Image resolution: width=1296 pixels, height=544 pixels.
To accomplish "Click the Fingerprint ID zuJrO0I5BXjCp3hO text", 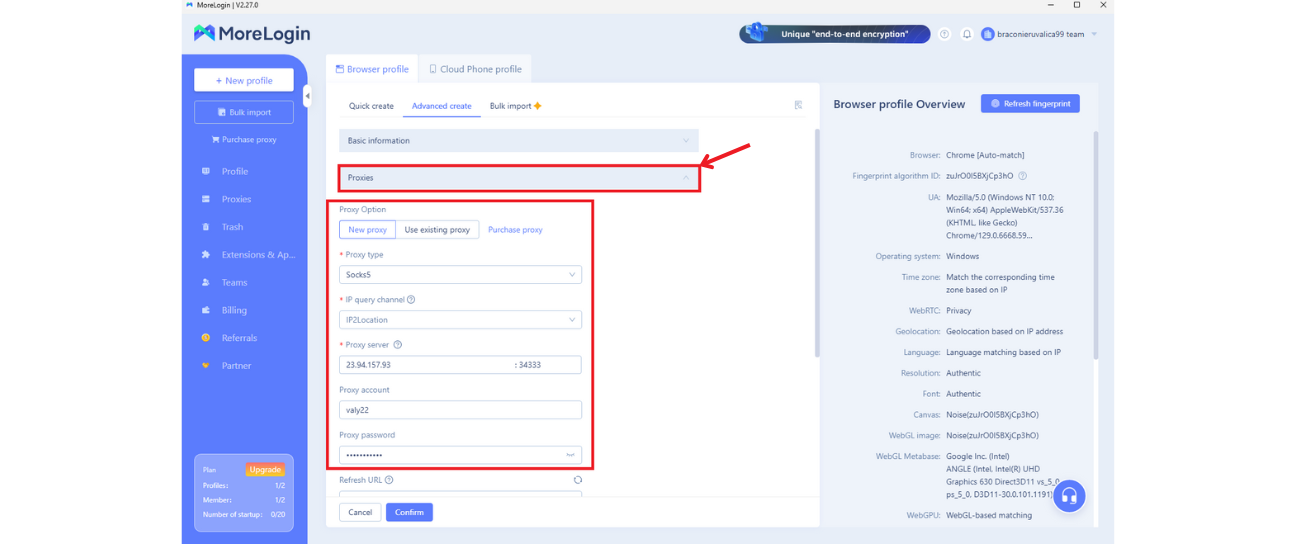I will coord(980,176).
